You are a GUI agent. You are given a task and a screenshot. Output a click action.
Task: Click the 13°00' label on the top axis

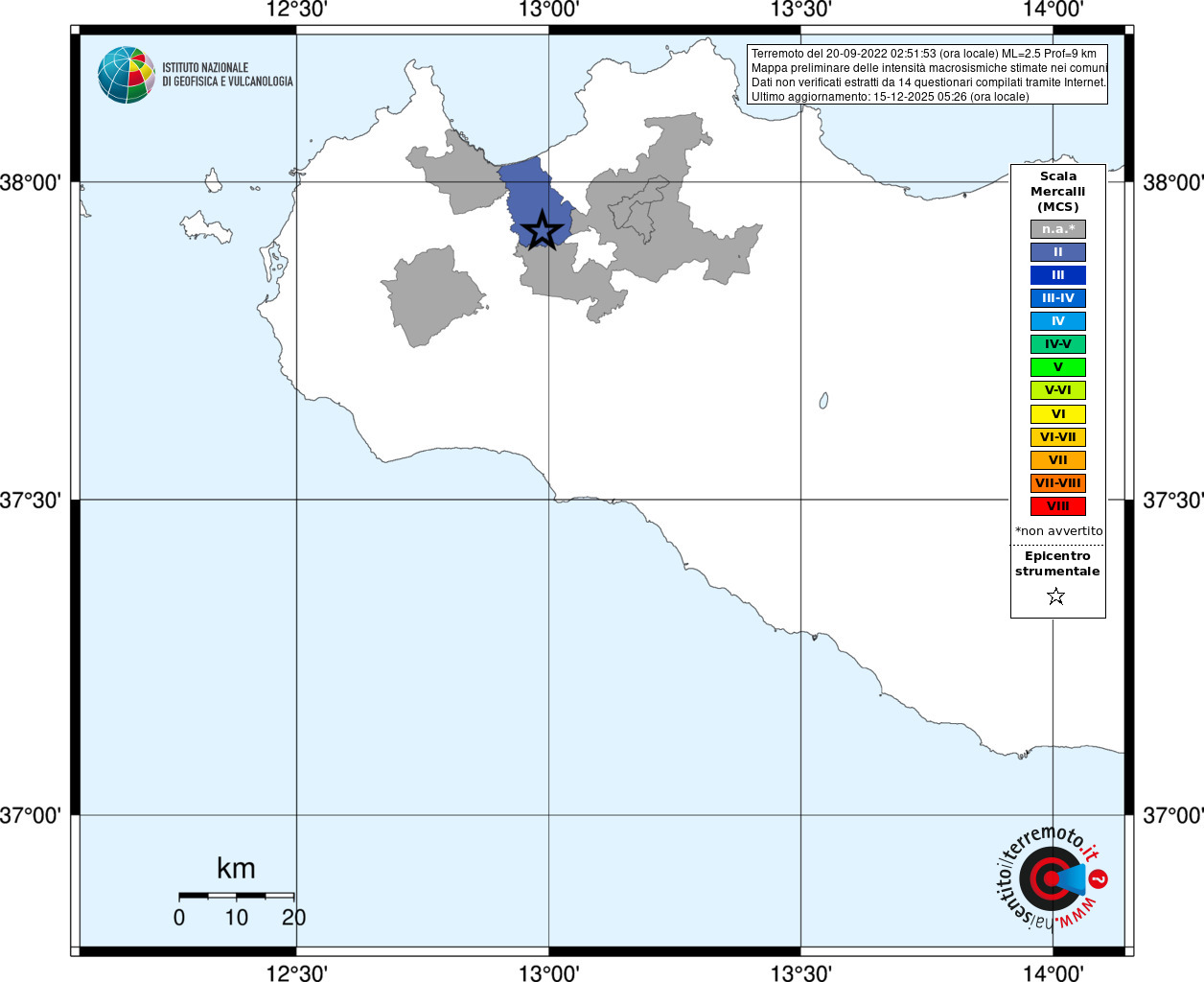coord(548,10)
